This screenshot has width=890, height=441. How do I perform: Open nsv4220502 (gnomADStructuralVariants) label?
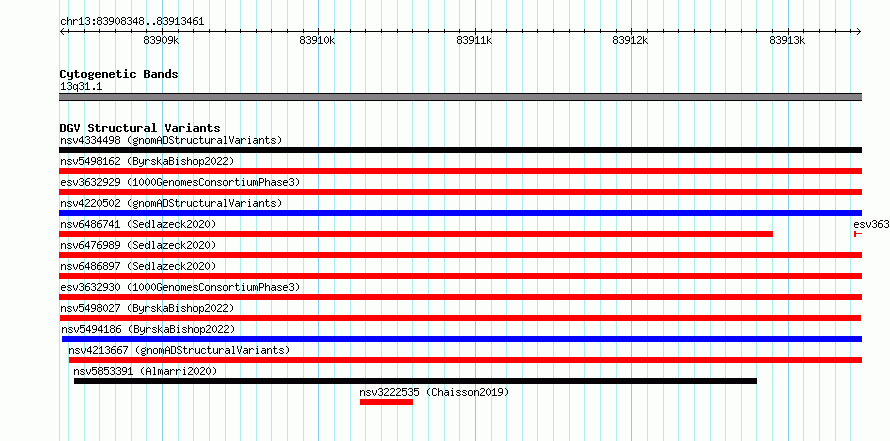point(171,203)
